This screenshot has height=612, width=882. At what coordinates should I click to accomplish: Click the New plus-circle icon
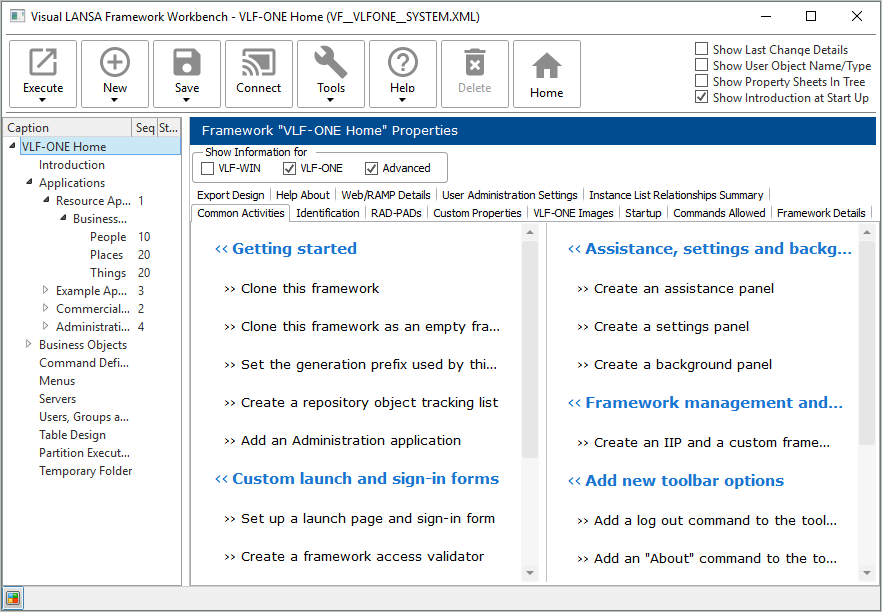(115, 64)
